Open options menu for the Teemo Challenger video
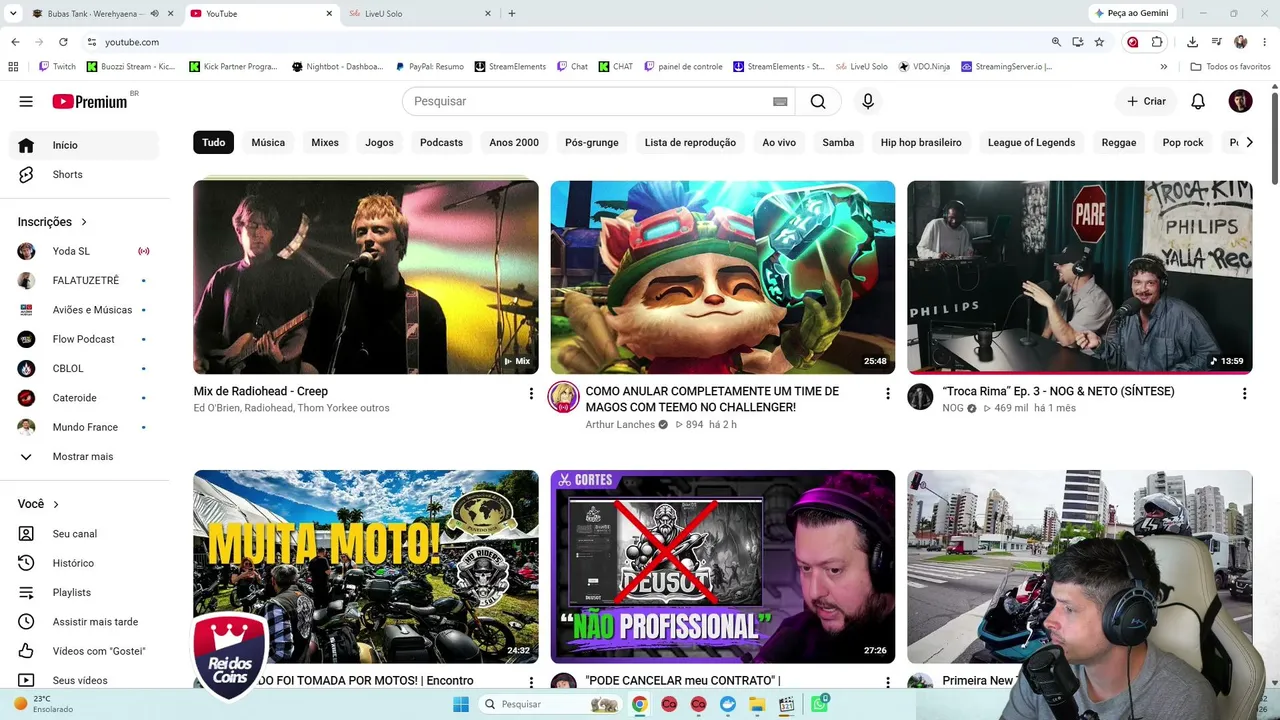 tap(887, 394)
